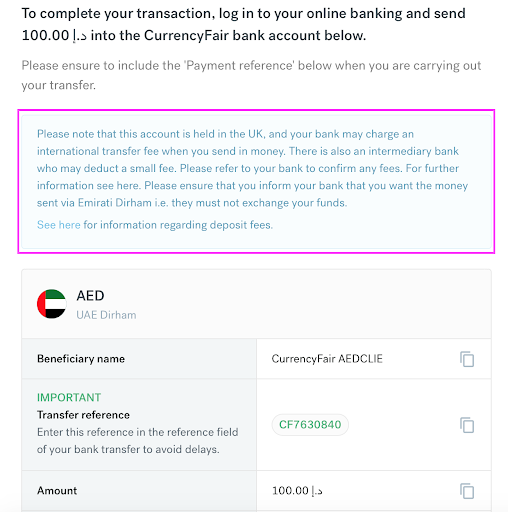The width and height of the screenshot is (508, 512).
Task: Click the 'To complete your transaction' heading
Action: (244, 24)
